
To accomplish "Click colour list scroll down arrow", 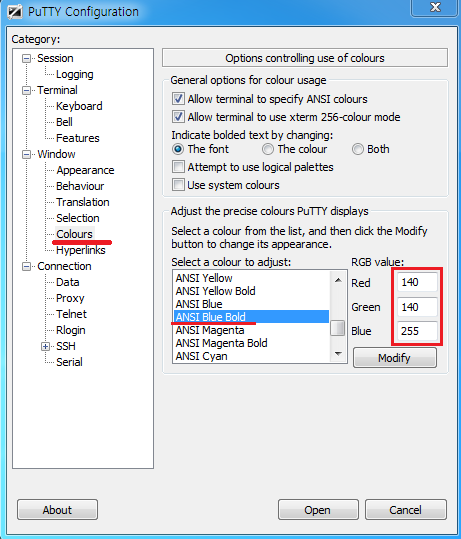I will tap(338, 354).
